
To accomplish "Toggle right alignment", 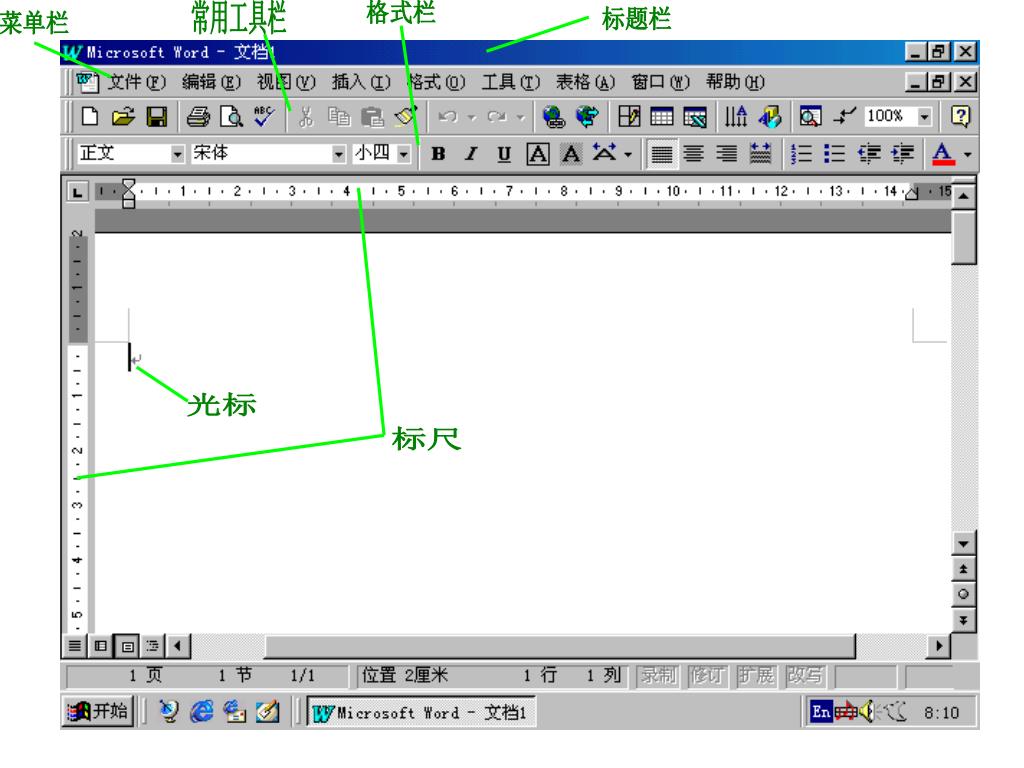I will [x=727, y=154].
